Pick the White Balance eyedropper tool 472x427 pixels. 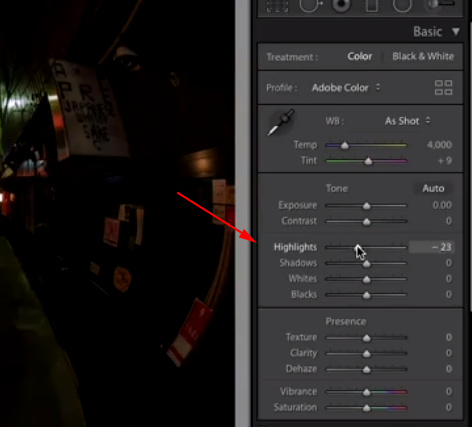tap(281, 122)
